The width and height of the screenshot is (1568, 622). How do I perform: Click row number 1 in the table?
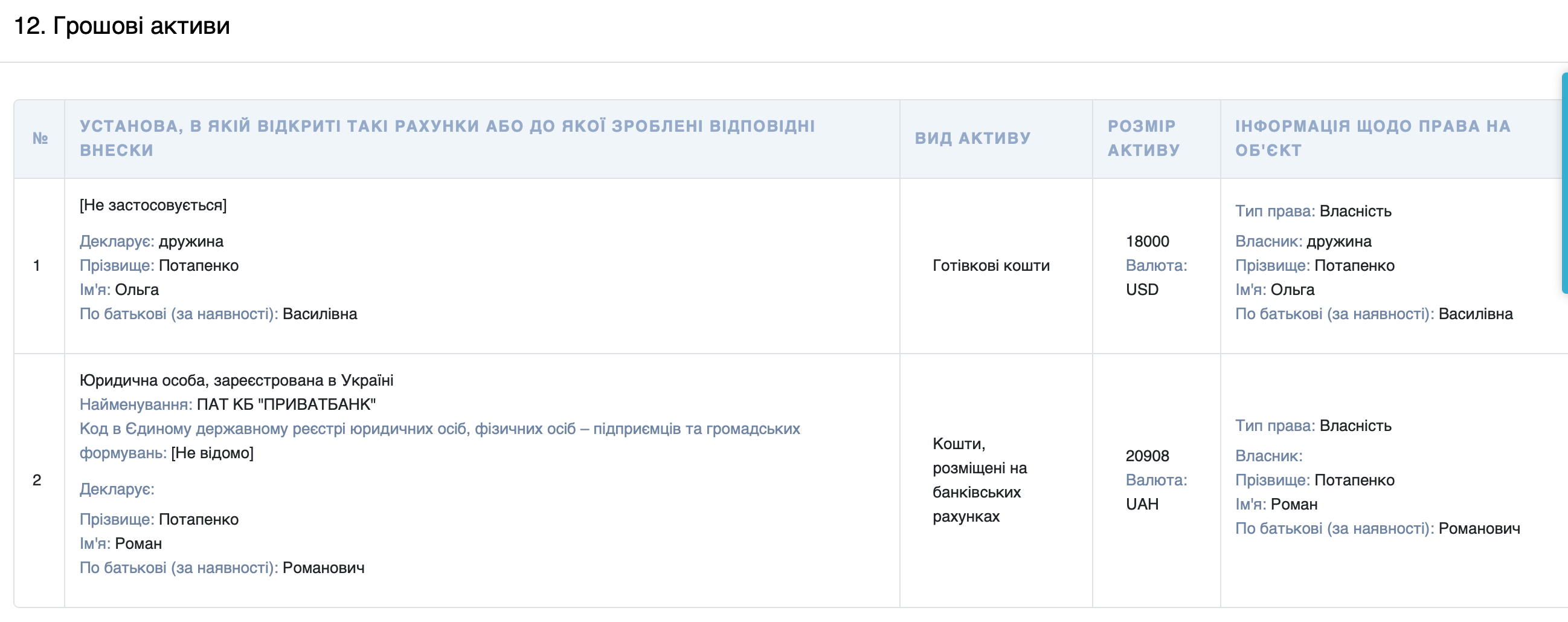click(x=36, y=265)
